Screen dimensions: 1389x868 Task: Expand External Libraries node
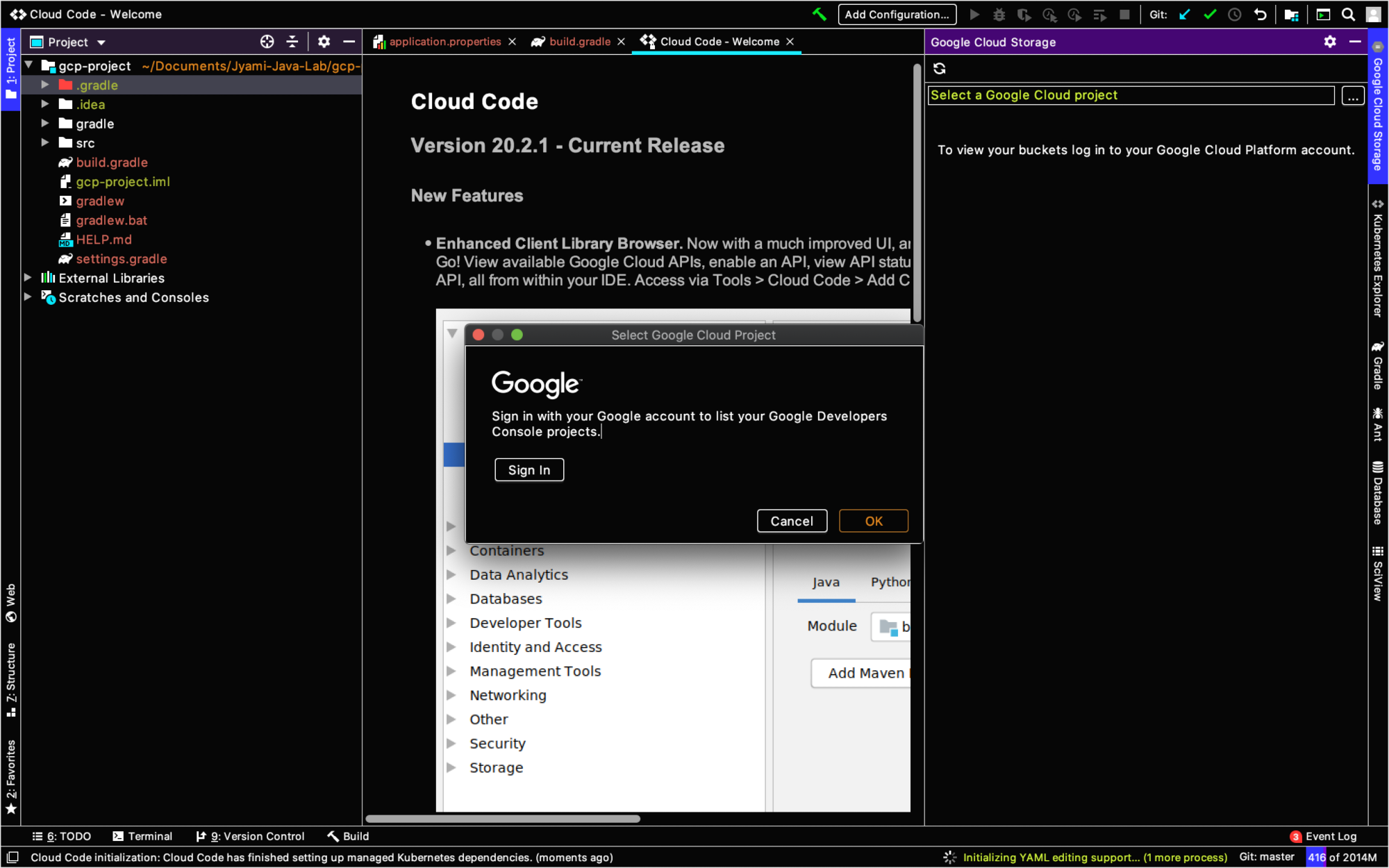click(x=28, y=278)
